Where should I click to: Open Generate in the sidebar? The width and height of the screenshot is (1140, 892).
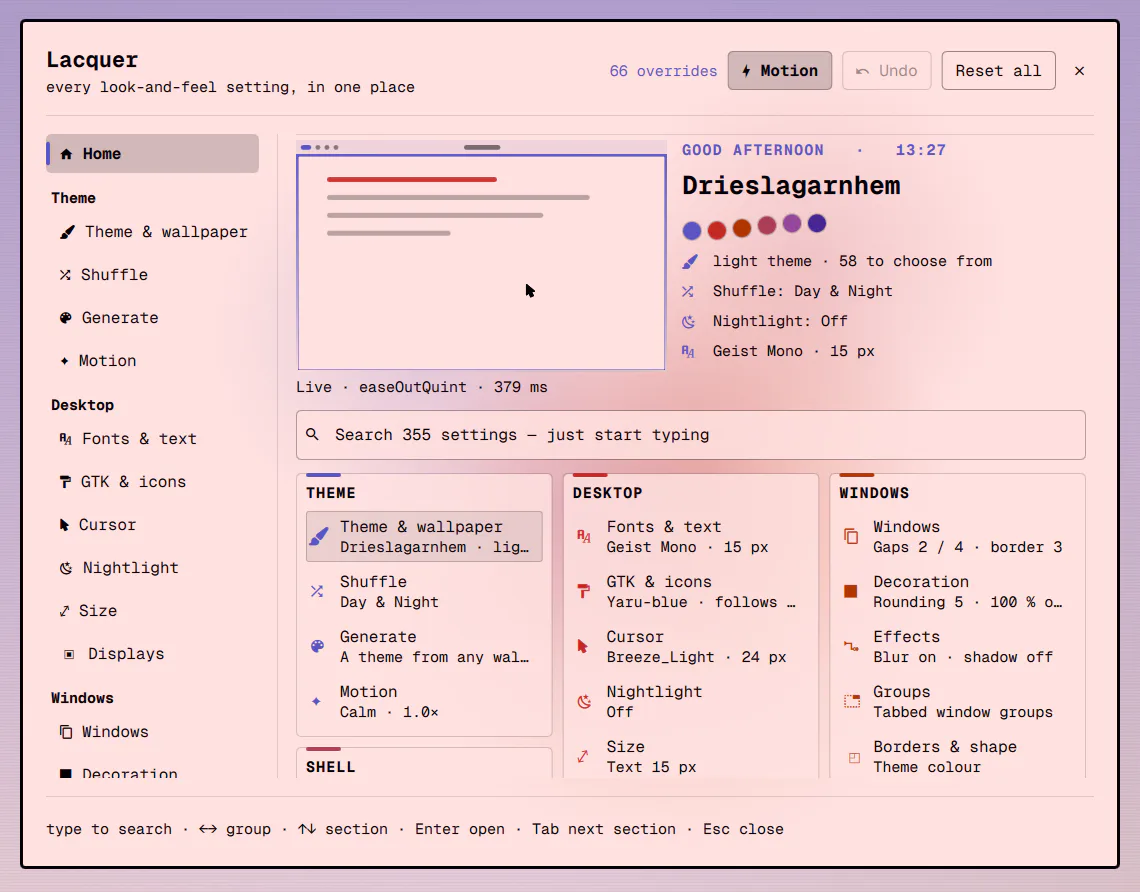tap(153, 318)
